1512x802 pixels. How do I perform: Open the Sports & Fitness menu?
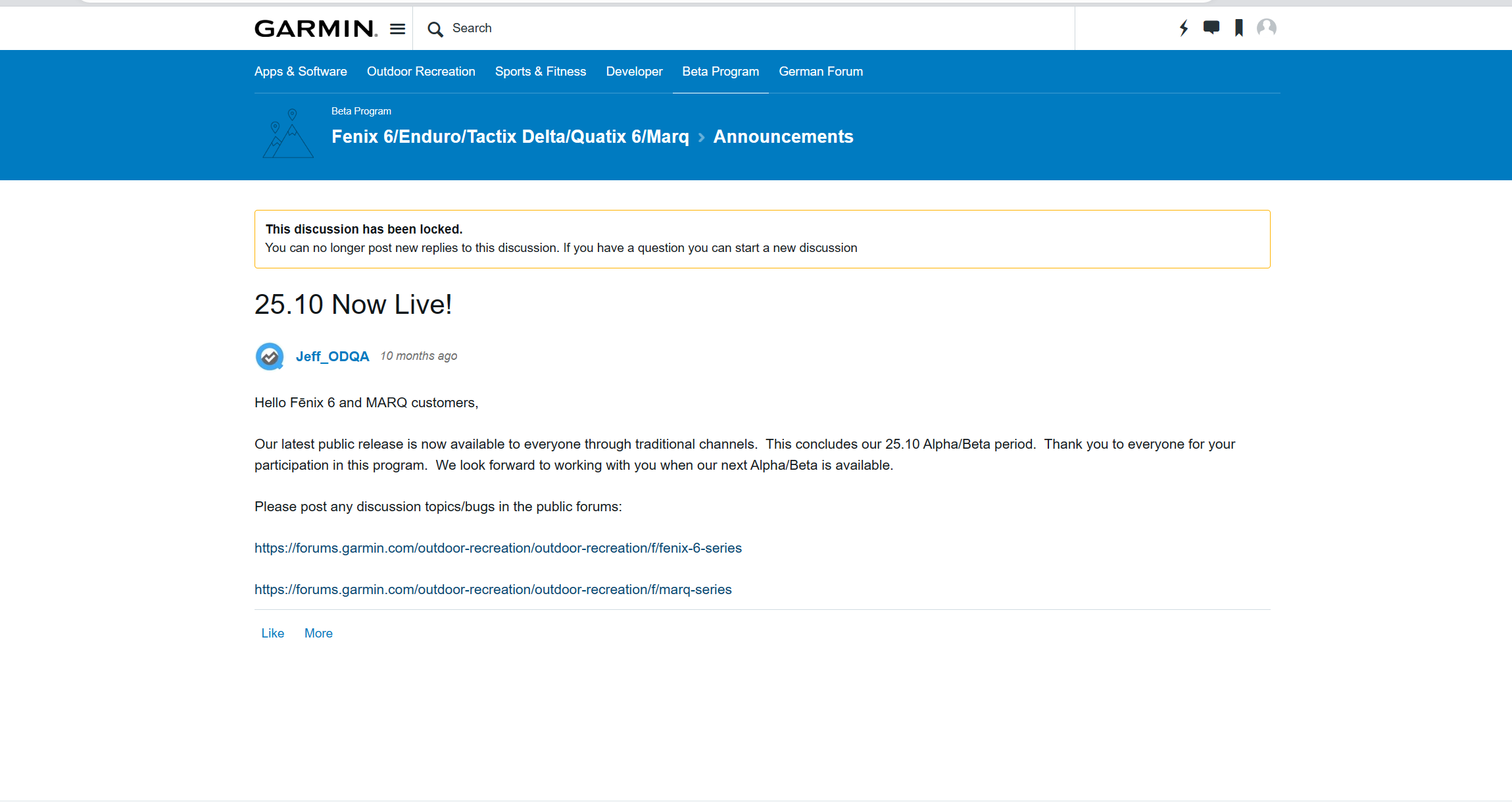click(541, 71)
